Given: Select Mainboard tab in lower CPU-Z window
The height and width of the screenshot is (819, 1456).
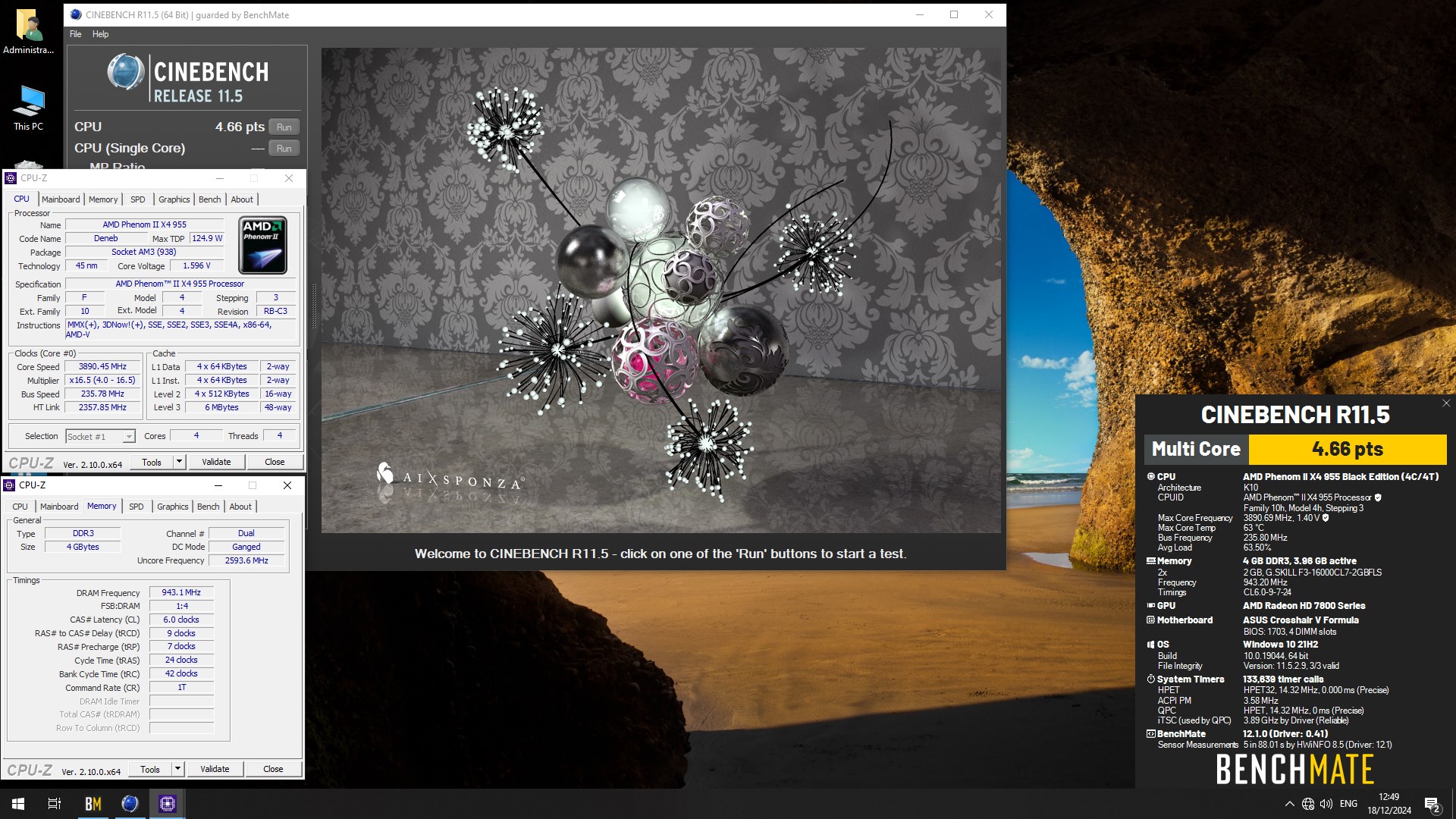Looking at the screenshot, I should [59, 507].
